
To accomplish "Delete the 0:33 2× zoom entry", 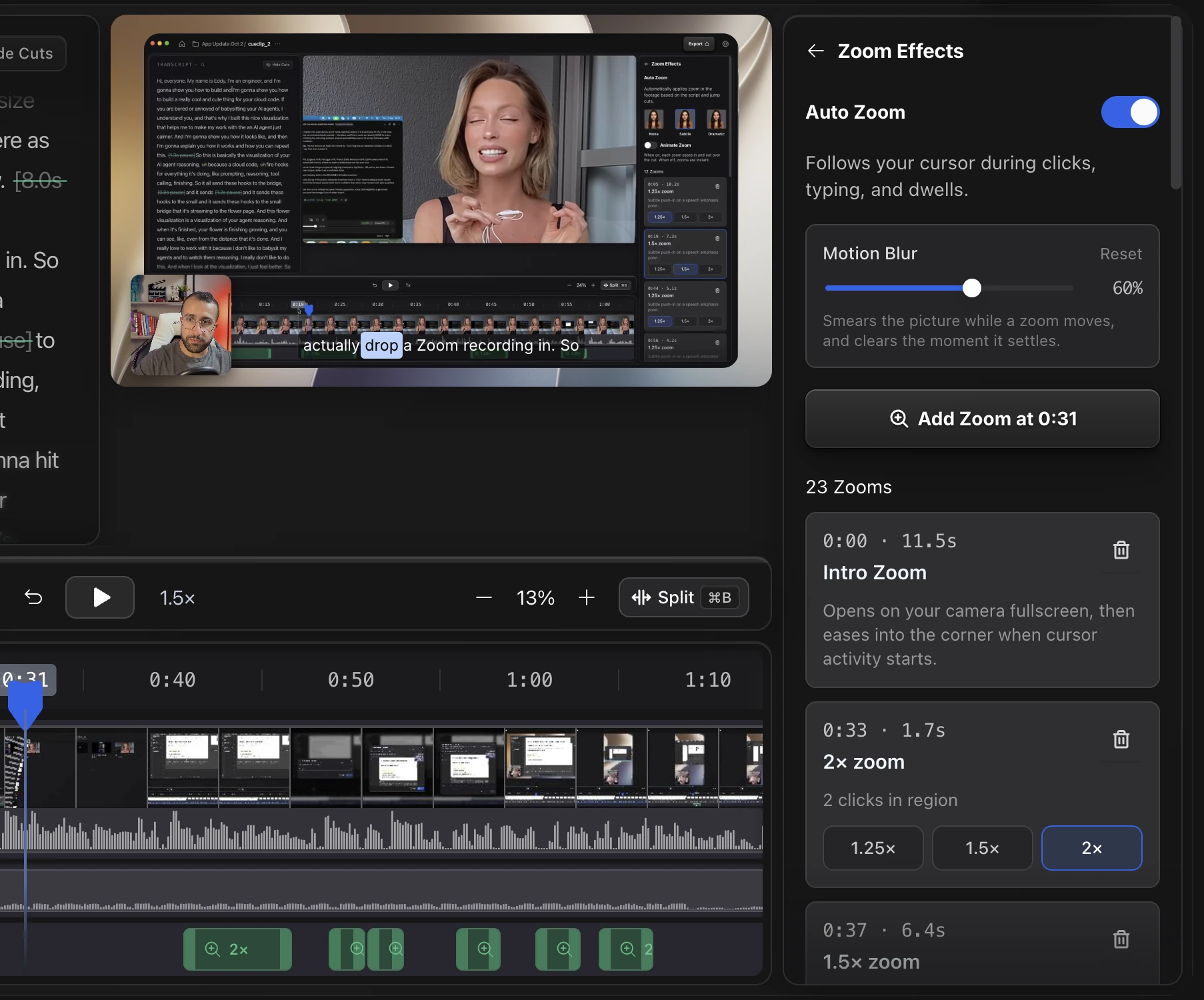I will click(x=1121, y=739).
